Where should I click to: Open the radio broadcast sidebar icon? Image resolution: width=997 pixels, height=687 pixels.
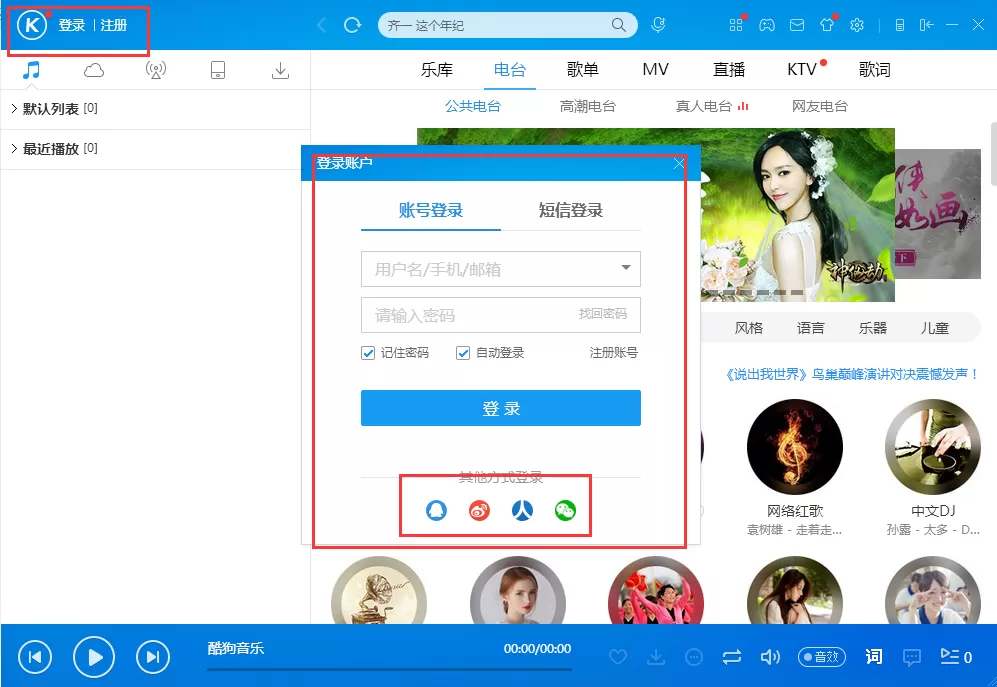(156, 70)
